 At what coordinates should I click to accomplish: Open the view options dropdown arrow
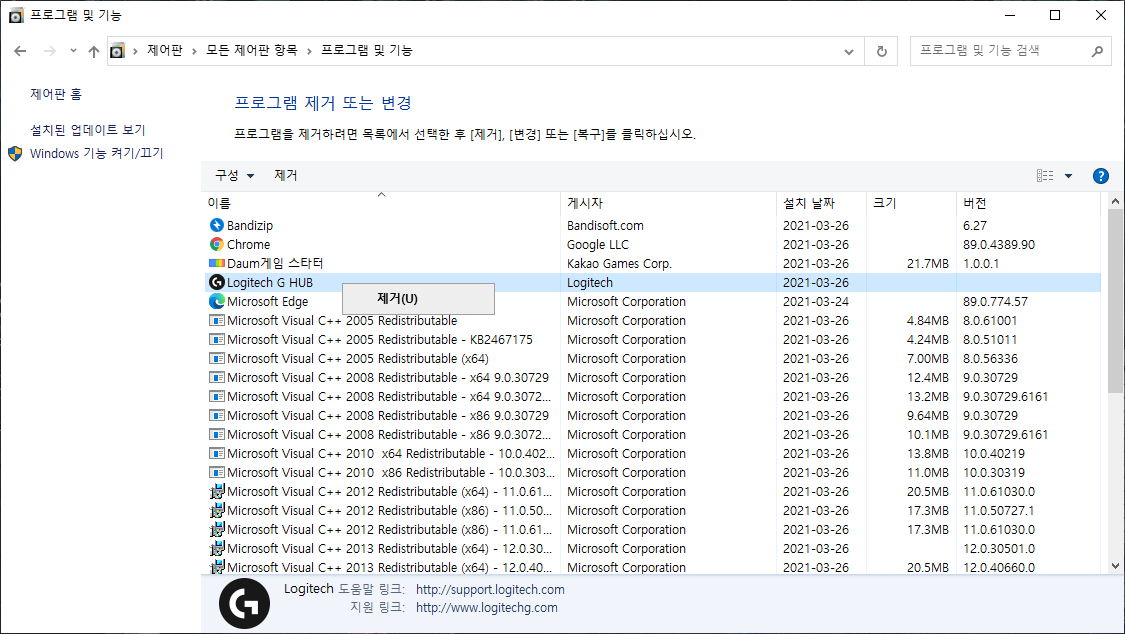[x=1068, y=176]
